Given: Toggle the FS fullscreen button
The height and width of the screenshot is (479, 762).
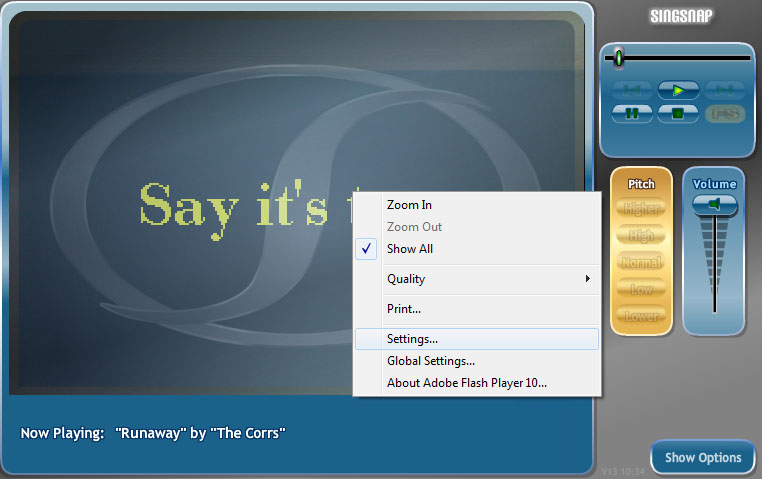Looking at the screenshot, I should click(725, 114).
